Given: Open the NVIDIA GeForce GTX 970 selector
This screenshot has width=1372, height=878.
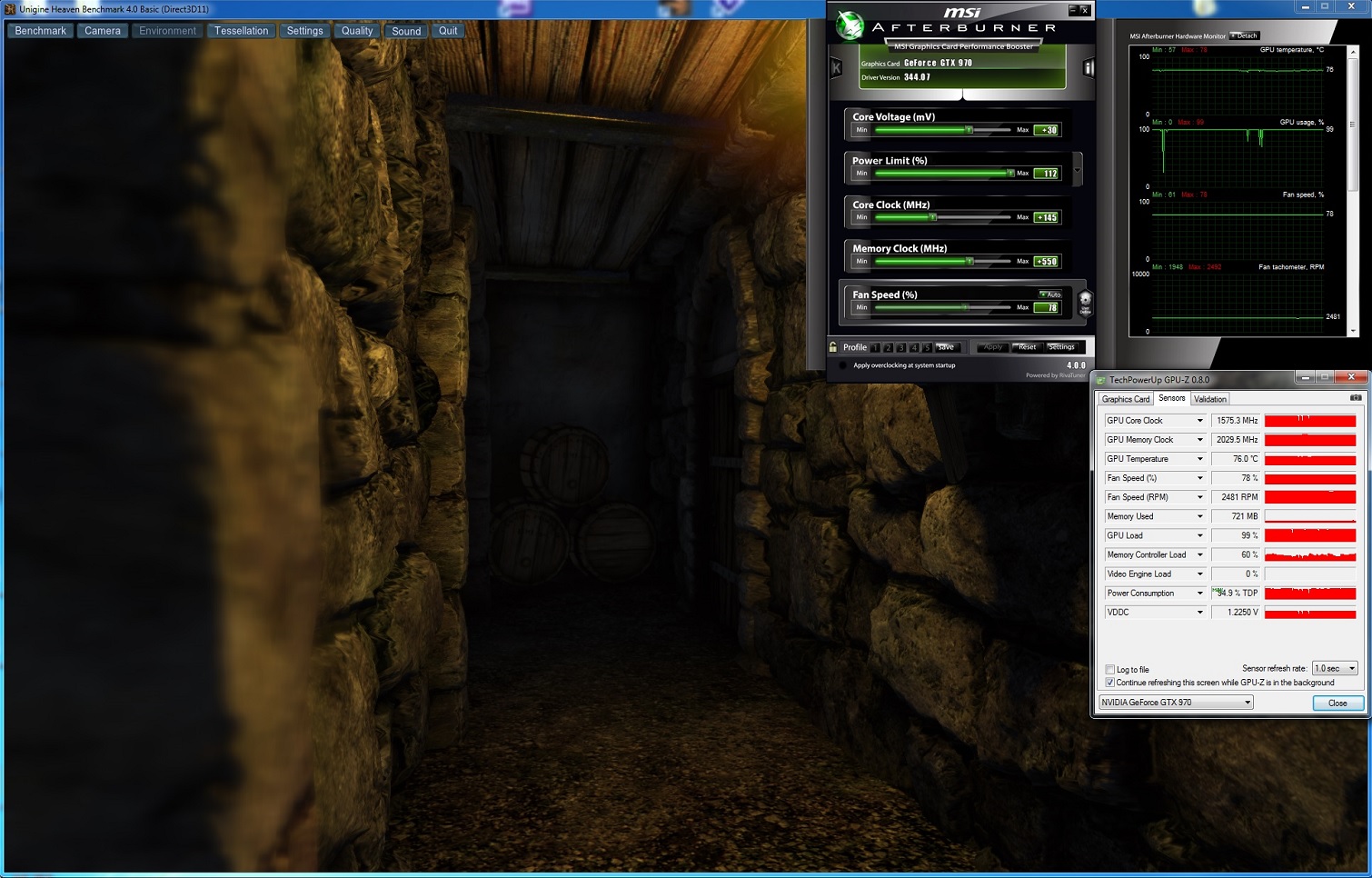Looking at the screenshot, I should pos(1176,703).
